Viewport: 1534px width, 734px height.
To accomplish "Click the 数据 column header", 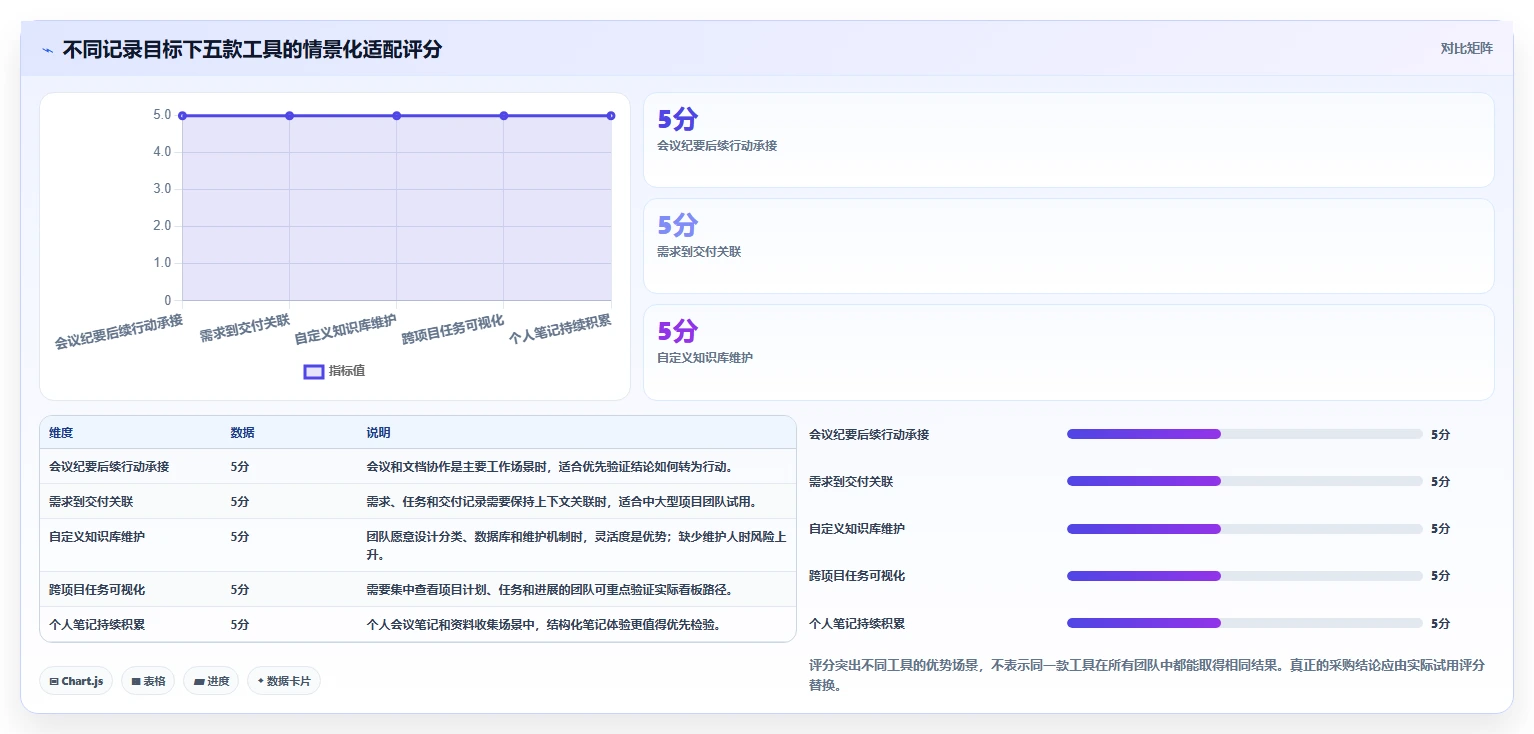I will point(242,433).
